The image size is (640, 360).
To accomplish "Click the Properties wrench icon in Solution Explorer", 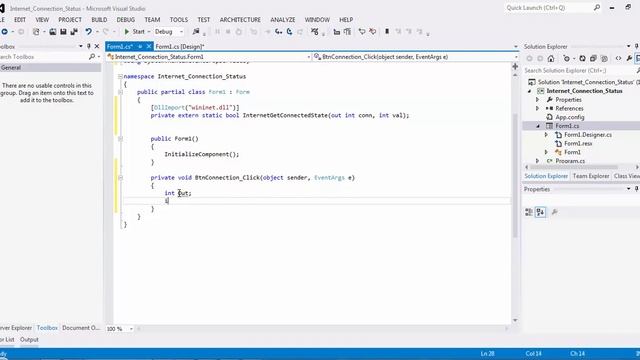I will [629, 58].
